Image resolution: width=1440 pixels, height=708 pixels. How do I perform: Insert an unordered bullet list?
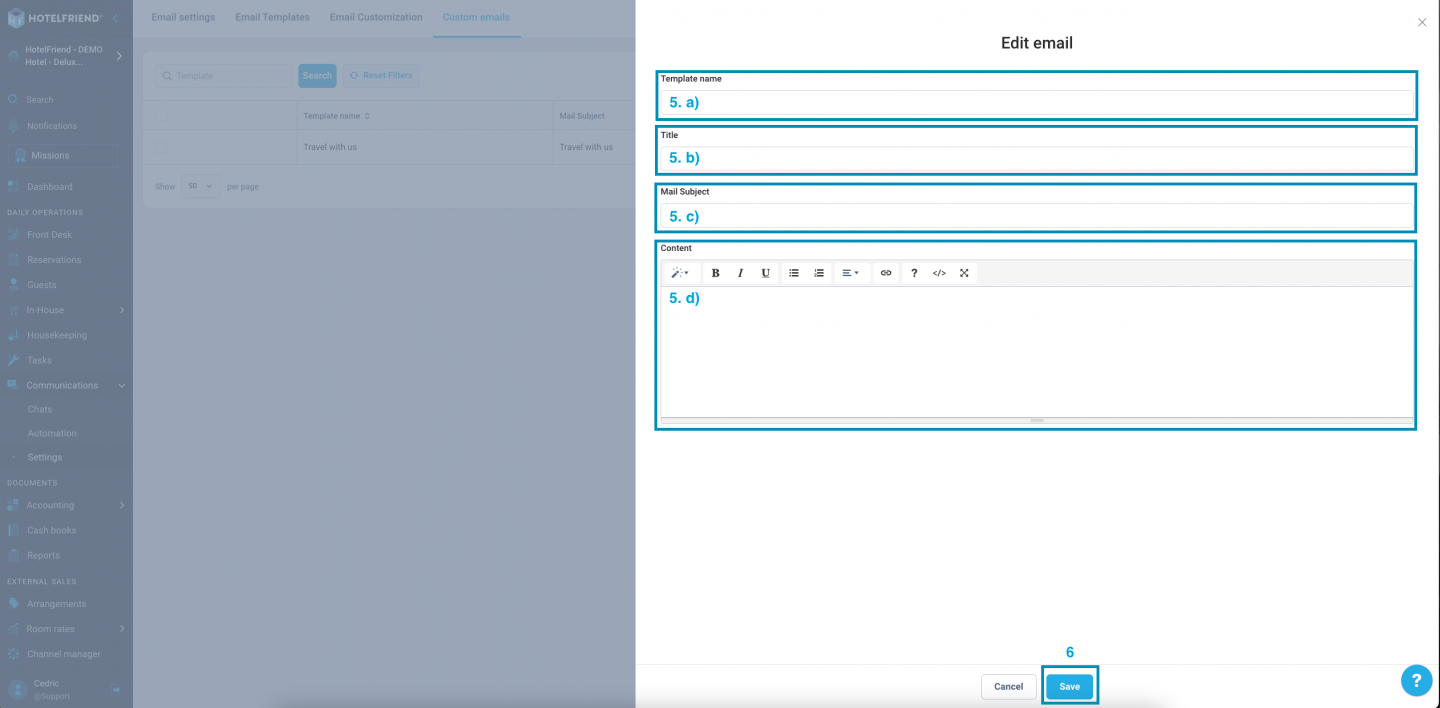point(794,273)
